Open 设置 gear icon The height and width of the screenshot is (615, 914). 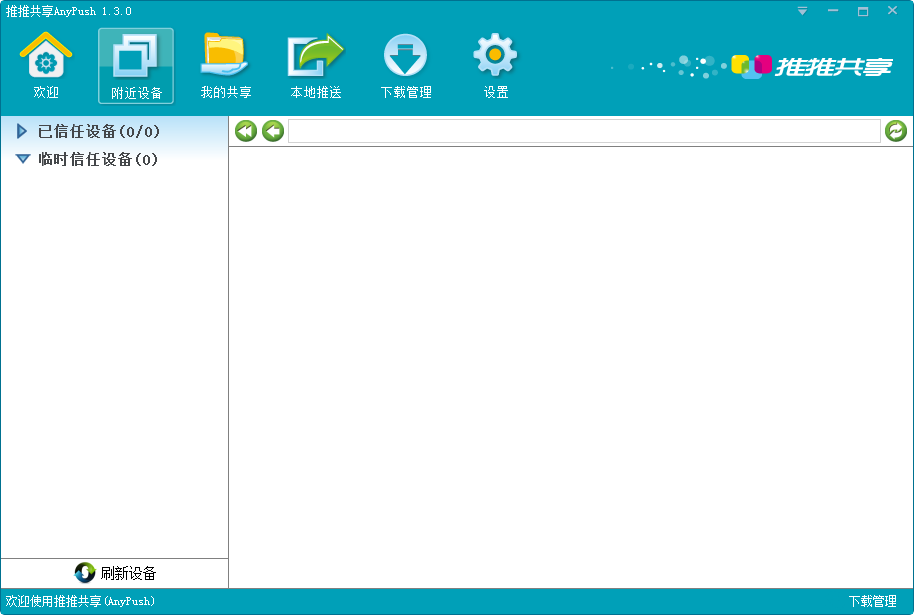(x=495, y=65)
